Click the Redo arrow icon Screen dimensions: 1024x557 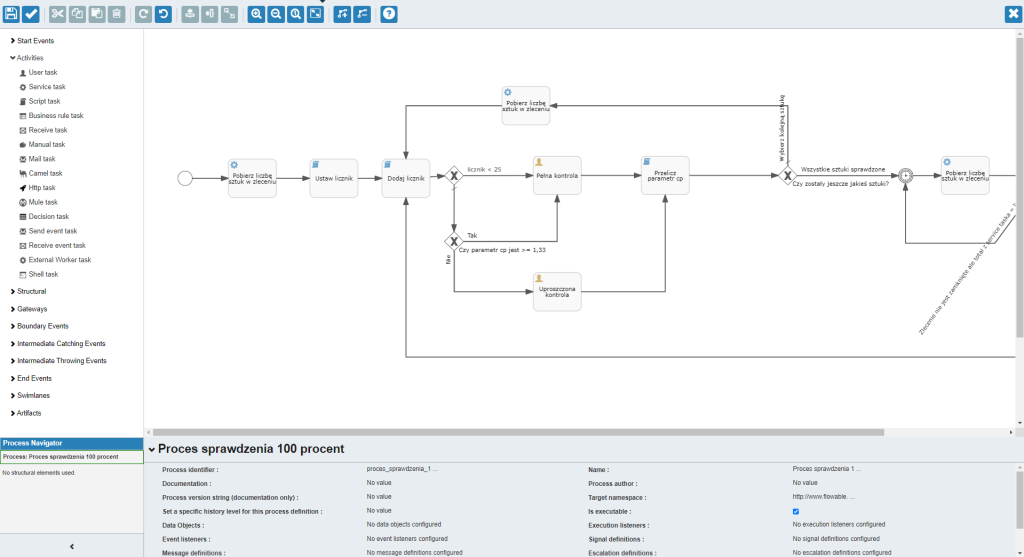click(x=144, y=14)
